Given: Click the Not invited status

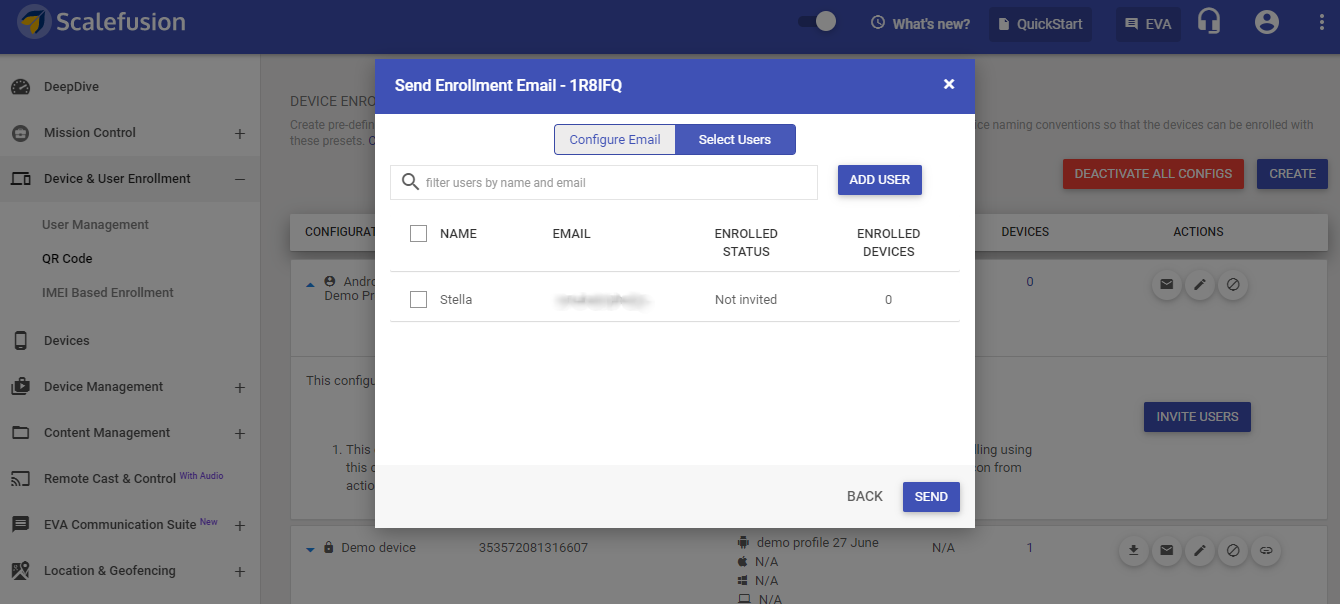Looking at the screenshot, I should coord(746,300).
